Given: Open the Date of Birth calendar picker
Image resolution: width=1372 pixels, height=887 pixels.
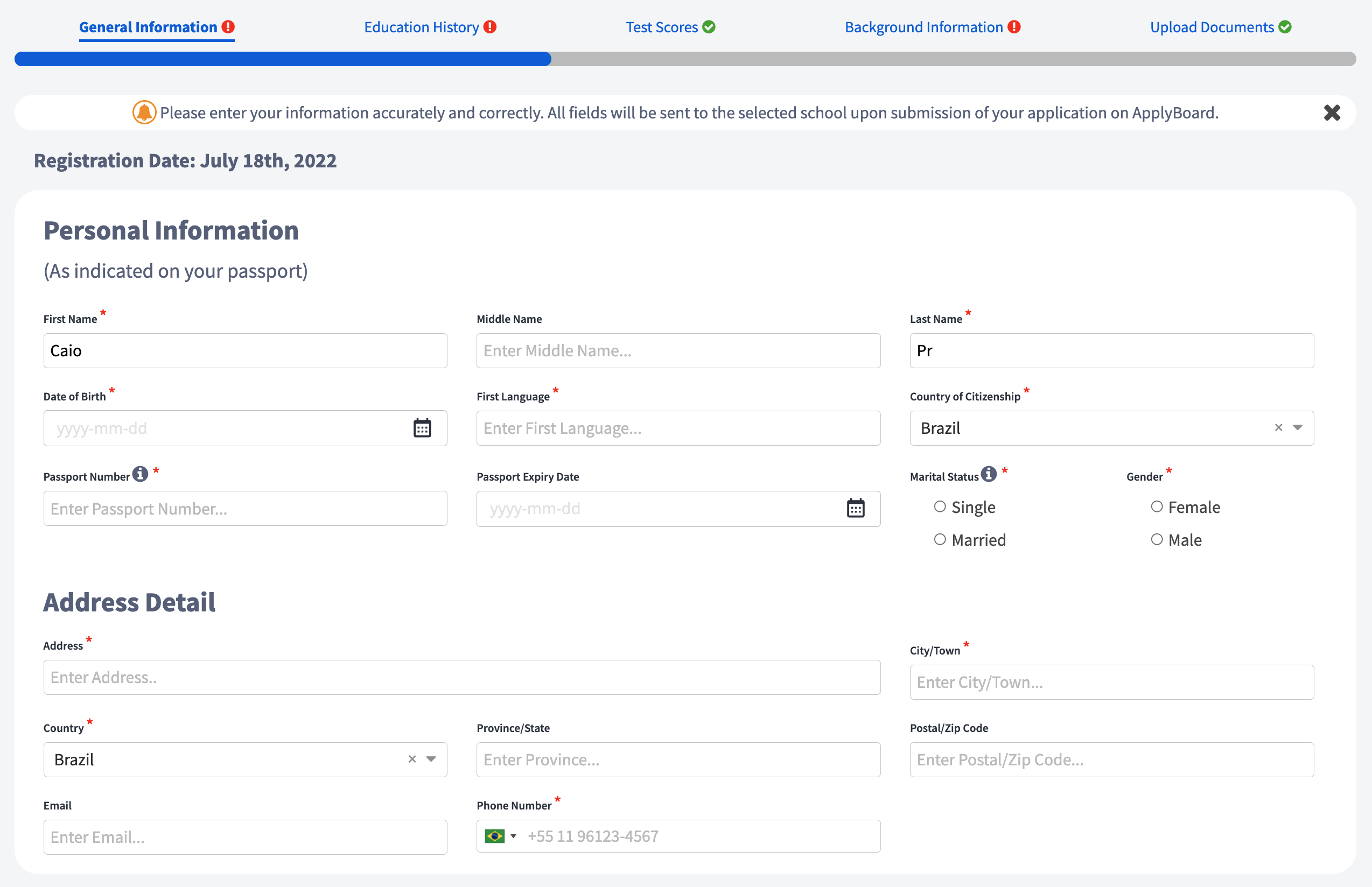Looking at the screenshot, I should (x=422, y=428).
